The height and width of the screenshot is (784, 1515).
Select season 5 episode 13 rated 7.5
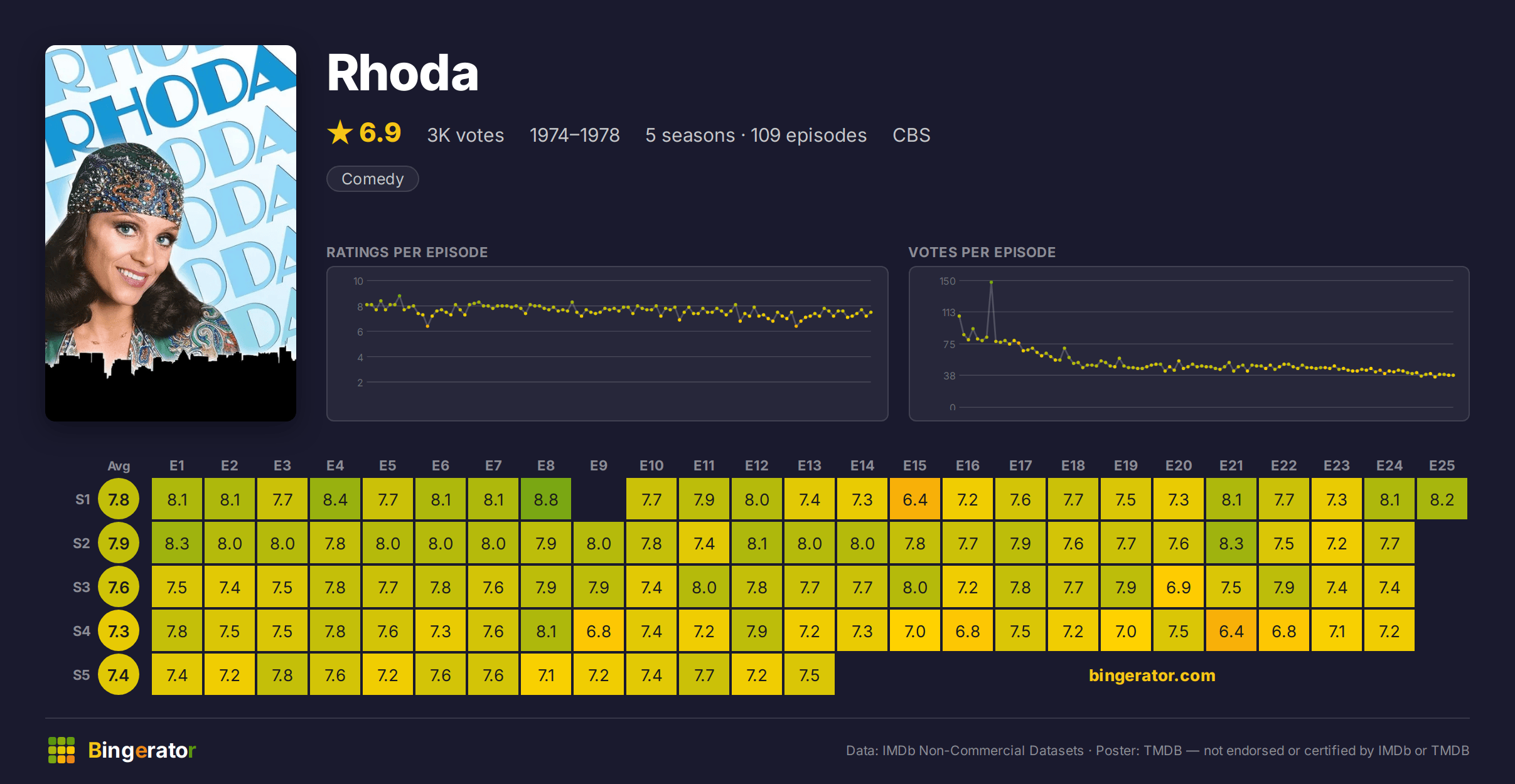(x=810, y=675)
